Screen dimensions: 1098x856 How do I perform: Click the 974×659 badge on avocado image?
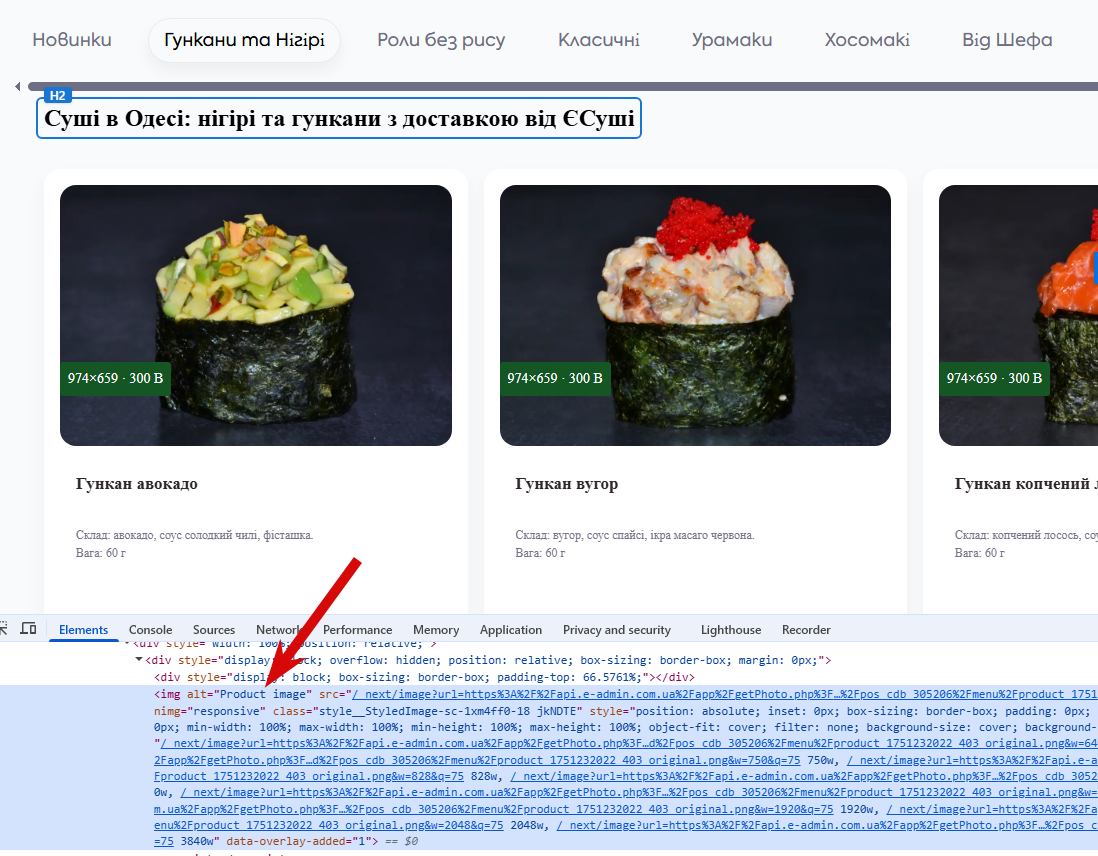(x=116, y=378)
